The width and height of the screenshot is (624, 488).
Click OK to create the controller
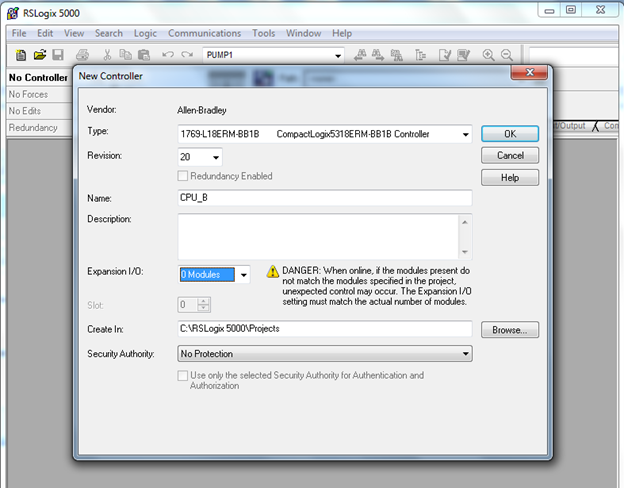pyautogui.click(x=510, y=134)
